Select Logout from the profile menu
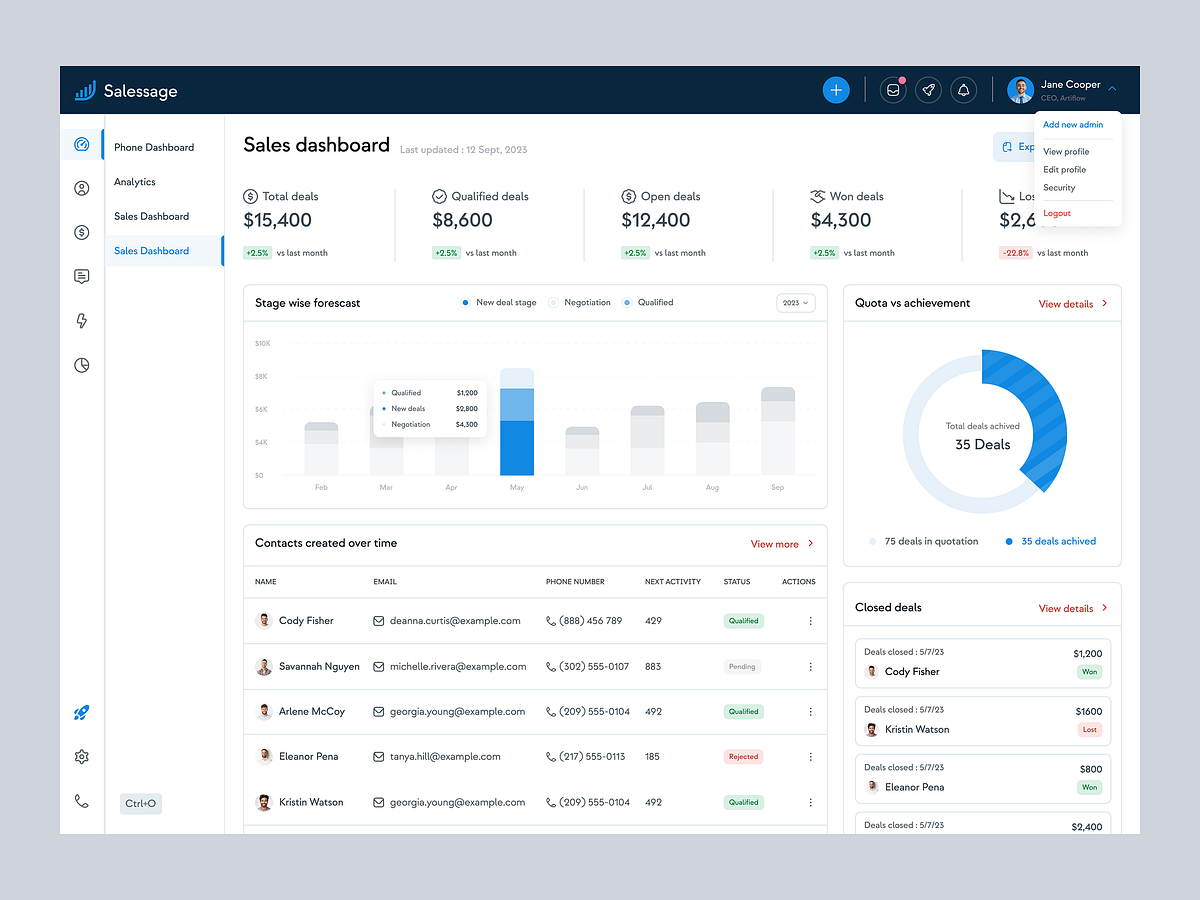The image size is (1200, 900). click(x=1056, y=213)
